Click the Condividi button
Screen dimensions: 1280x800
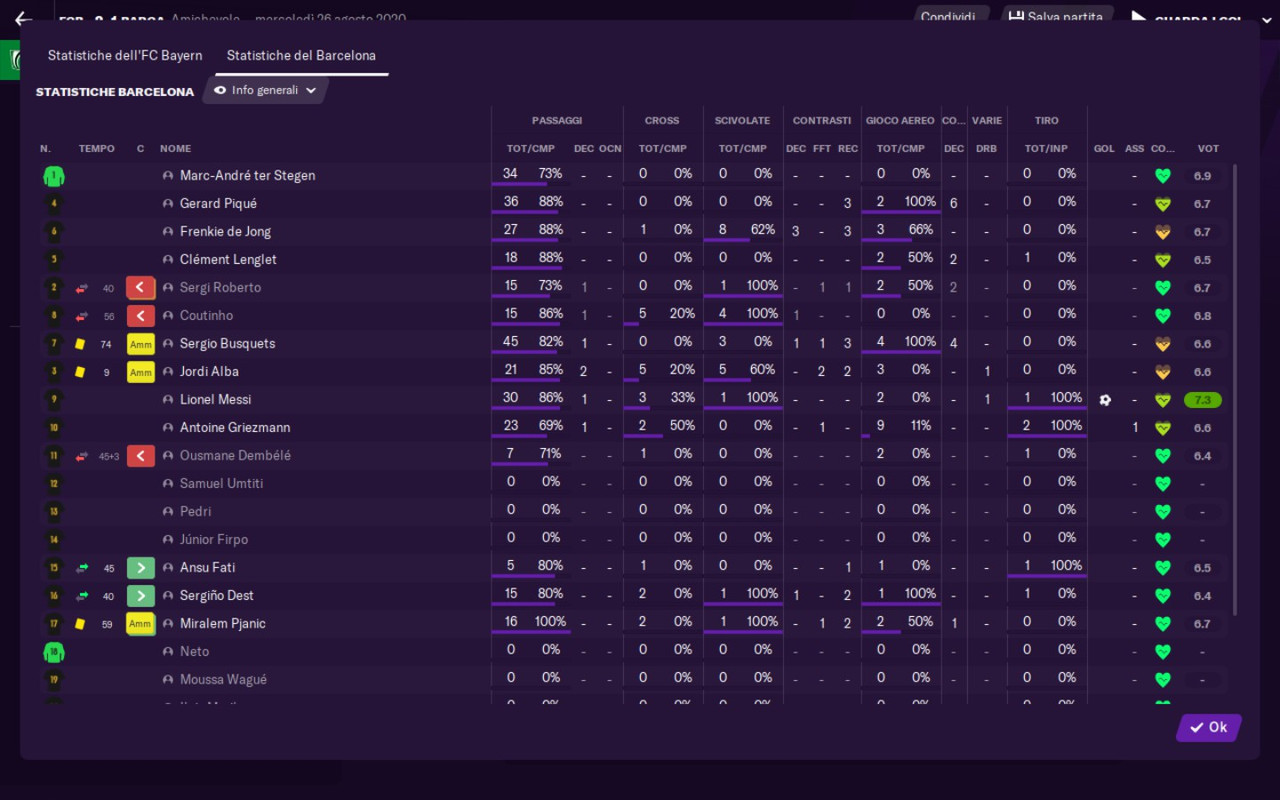point(948,17)
